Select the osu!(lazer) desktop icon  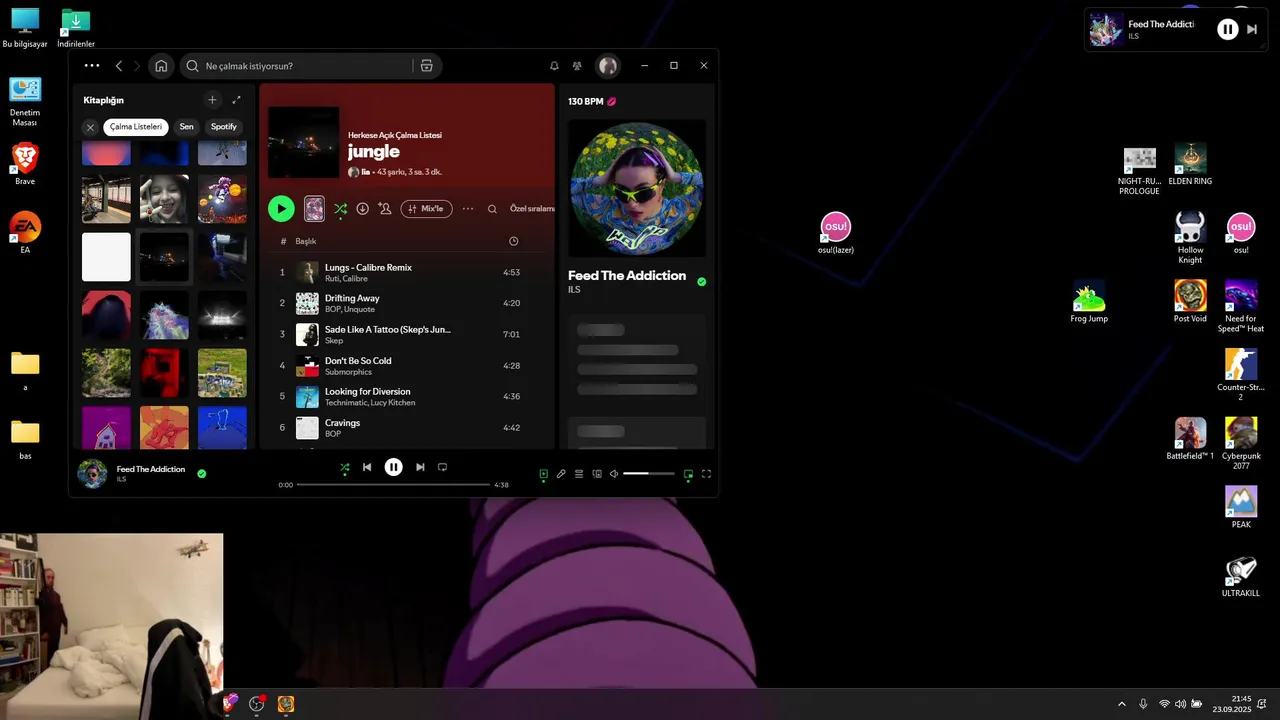[x=836, y=234]
